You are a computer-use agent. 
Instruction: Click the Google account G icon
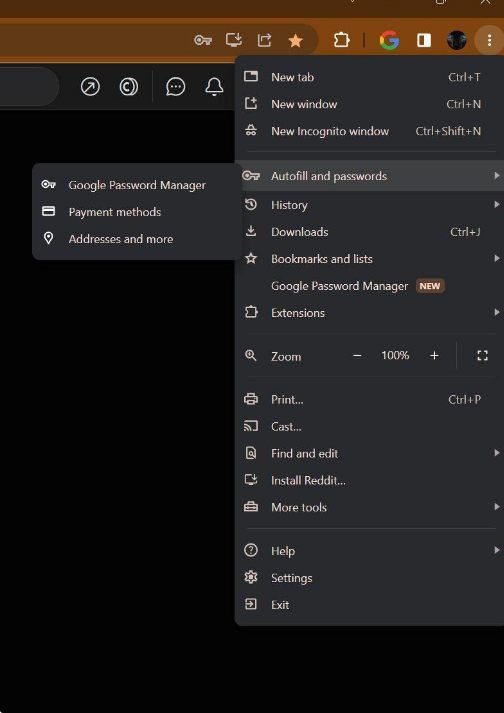click(x=389, y=40)
